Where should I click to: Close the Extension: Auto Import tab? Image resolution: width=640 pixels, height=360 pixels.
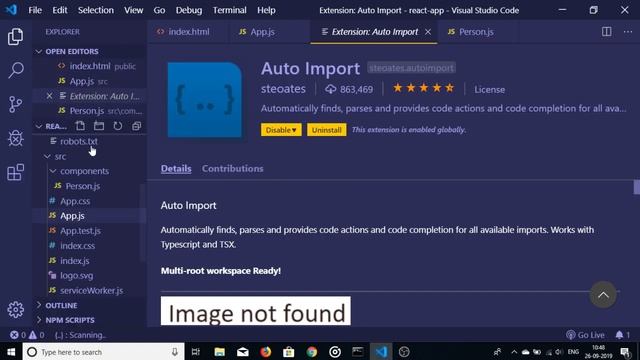pyautogui.click(x=428, y=31)
